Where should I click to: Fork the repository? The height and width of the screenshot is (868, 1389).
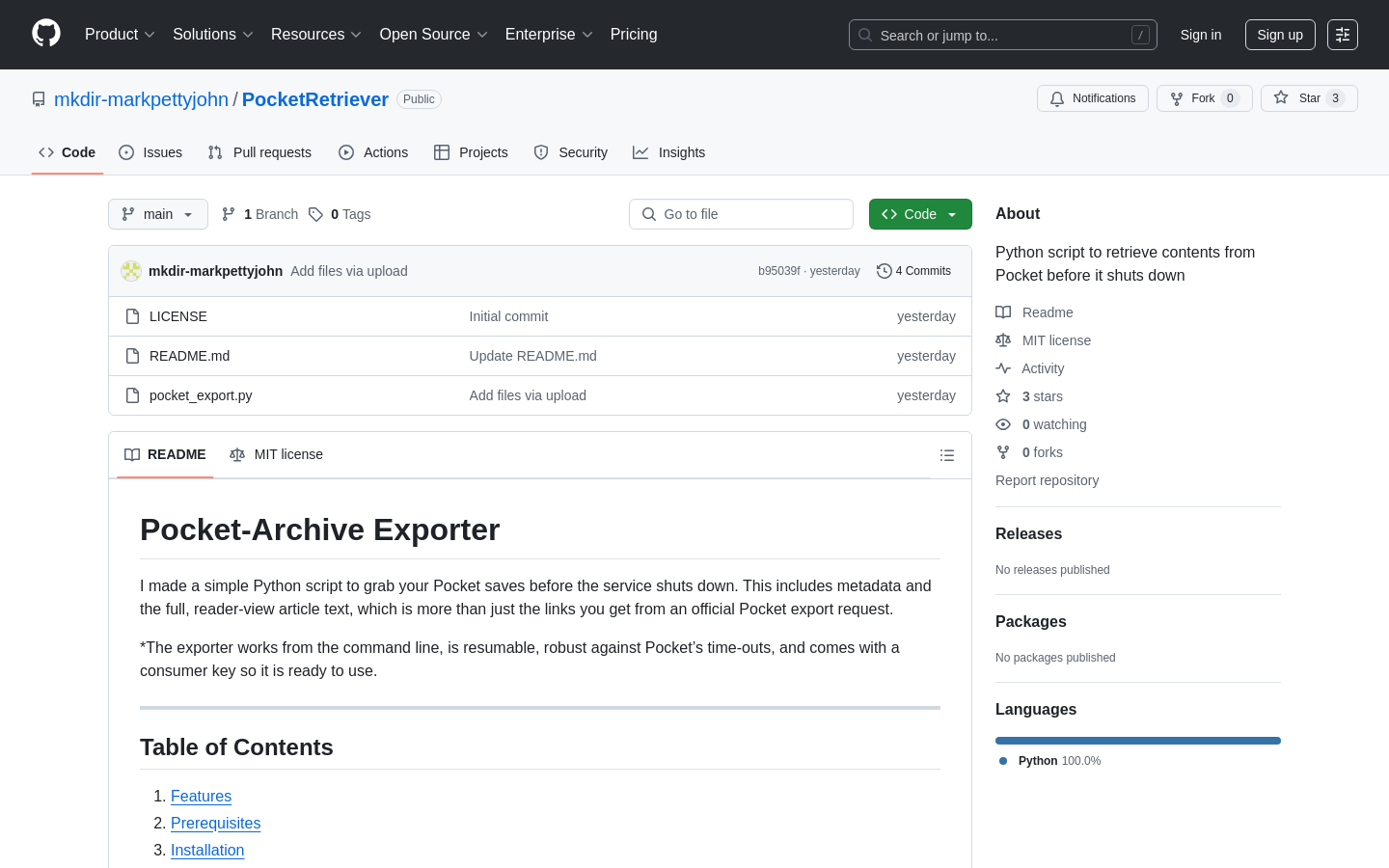coord(1205,98)
